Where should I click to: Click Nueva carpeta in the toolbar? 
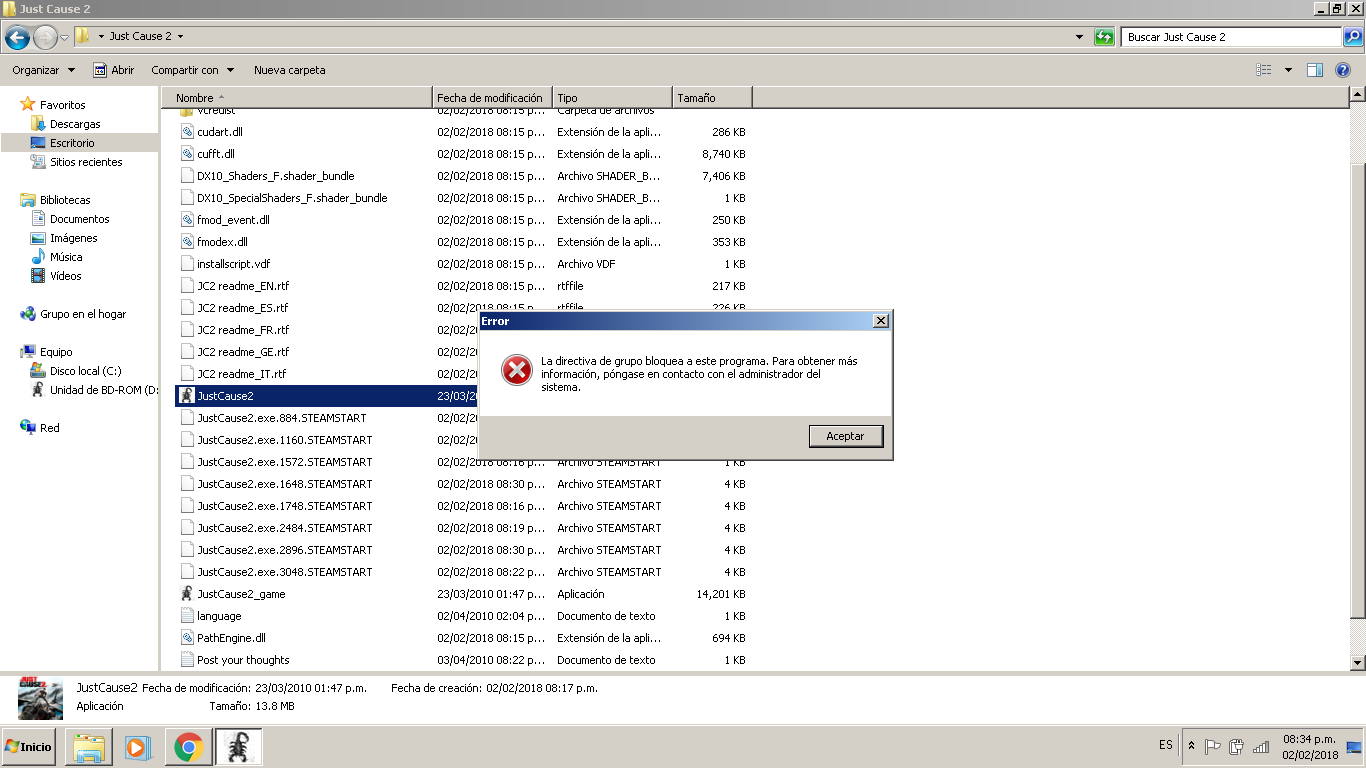(289, 70)
